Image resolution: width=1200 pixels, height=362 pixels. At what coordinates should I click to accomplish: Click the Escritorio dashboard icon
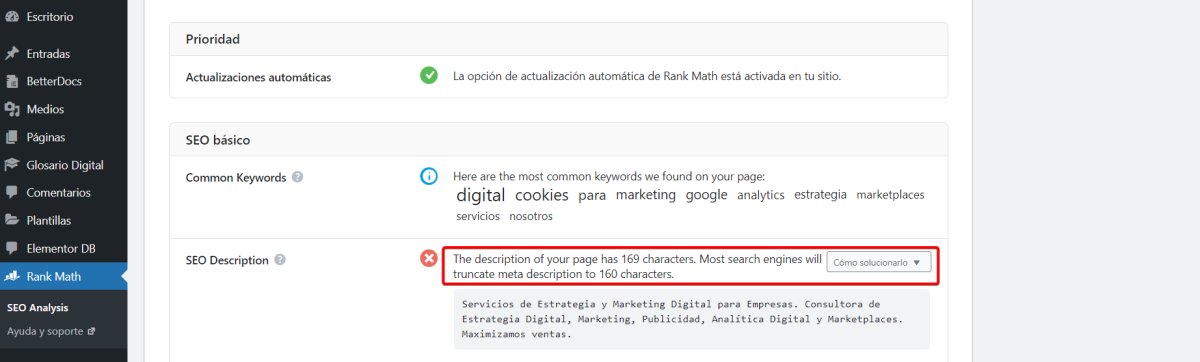[x=12, y=17]
